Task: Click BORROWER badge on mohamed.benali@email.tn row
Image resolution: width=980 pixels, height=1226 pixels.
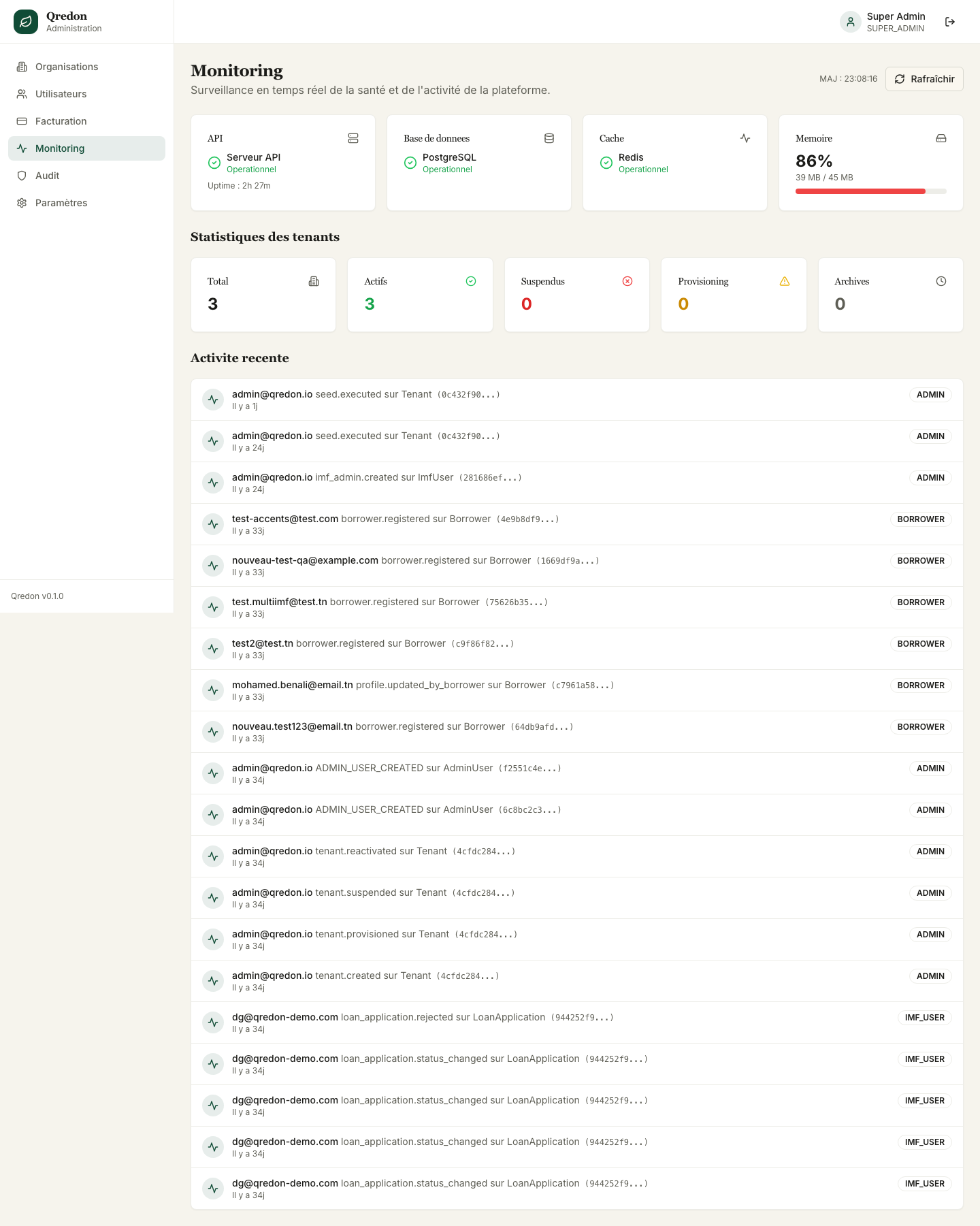Action: [x=921, y=685]
